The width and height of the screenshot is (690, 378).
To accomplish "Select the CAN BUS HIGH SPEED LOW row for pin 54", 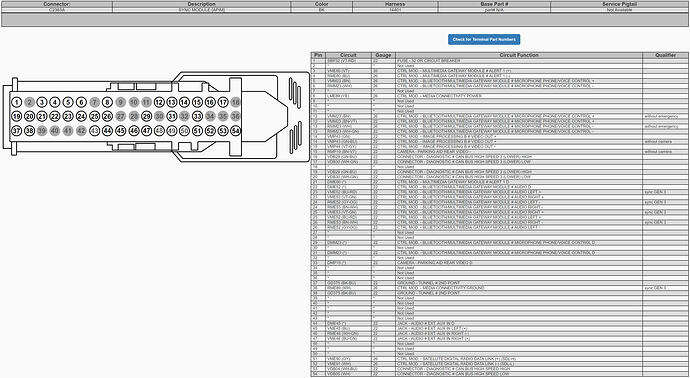I will tap(499, 374).
